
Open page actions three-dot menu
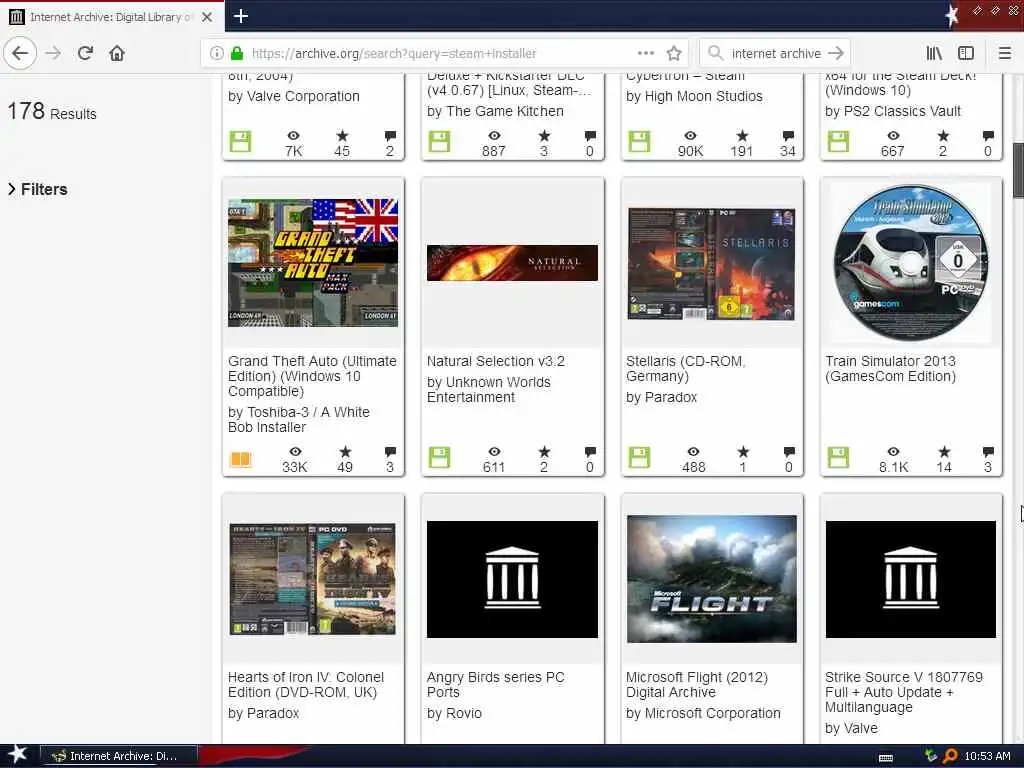645,53
